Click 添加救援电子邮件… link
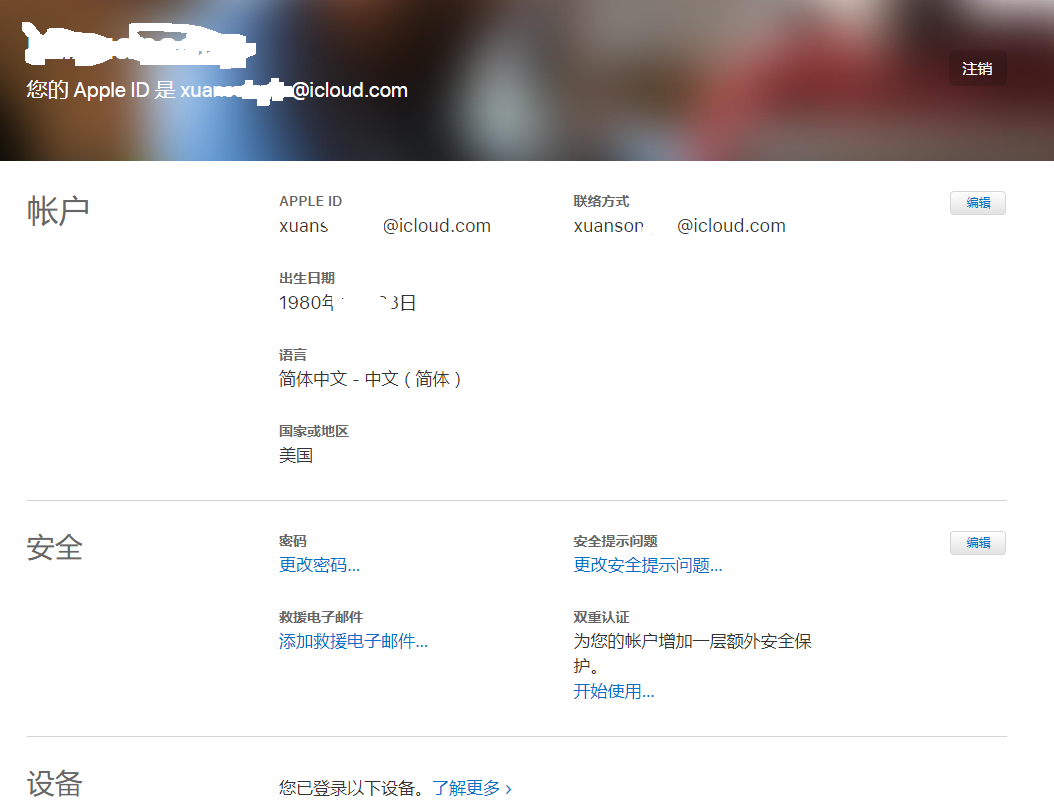 [354, 642]
